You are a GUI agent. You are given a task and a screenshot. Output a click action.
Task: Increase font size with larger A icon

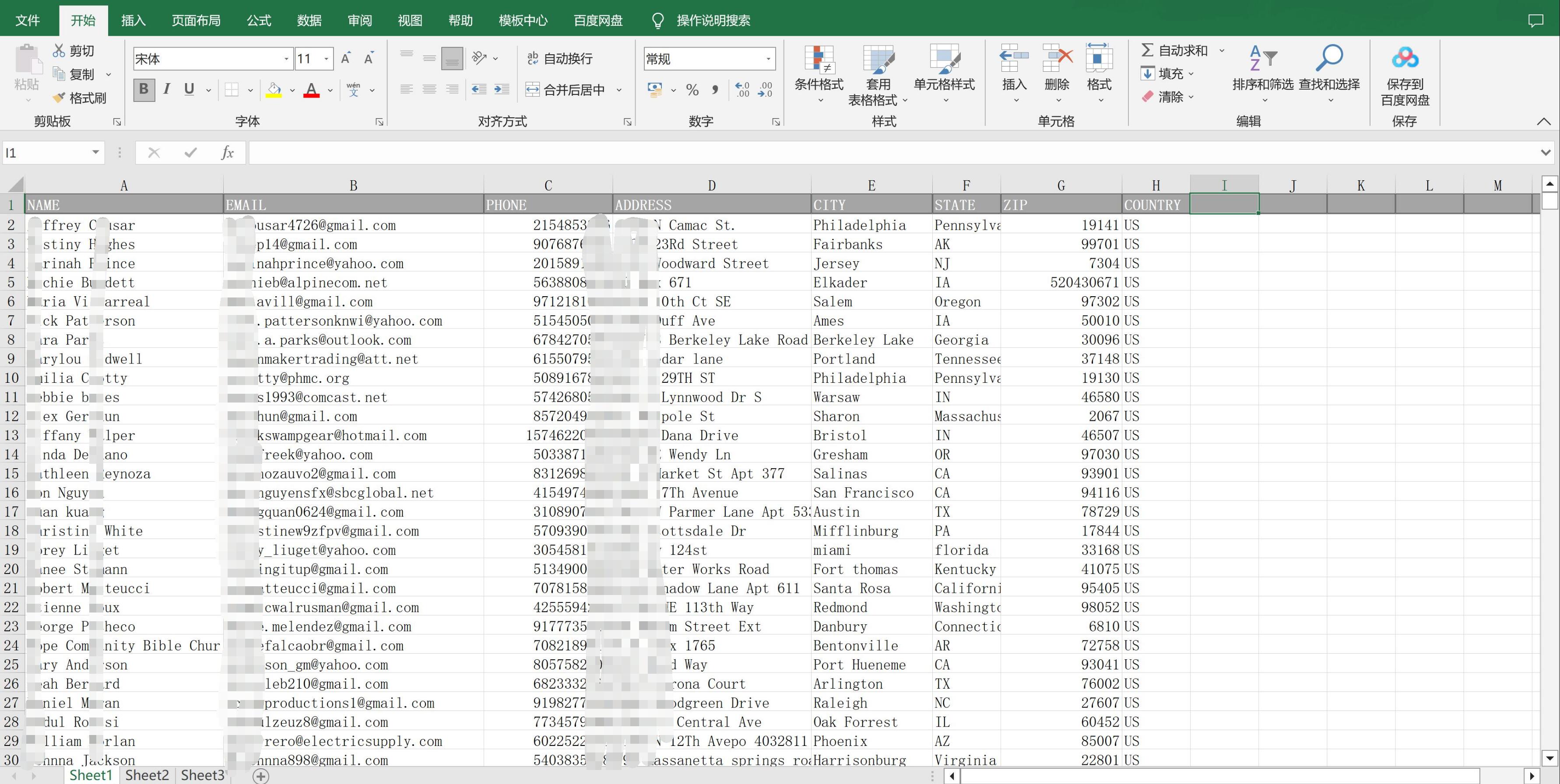pos(346,59)
